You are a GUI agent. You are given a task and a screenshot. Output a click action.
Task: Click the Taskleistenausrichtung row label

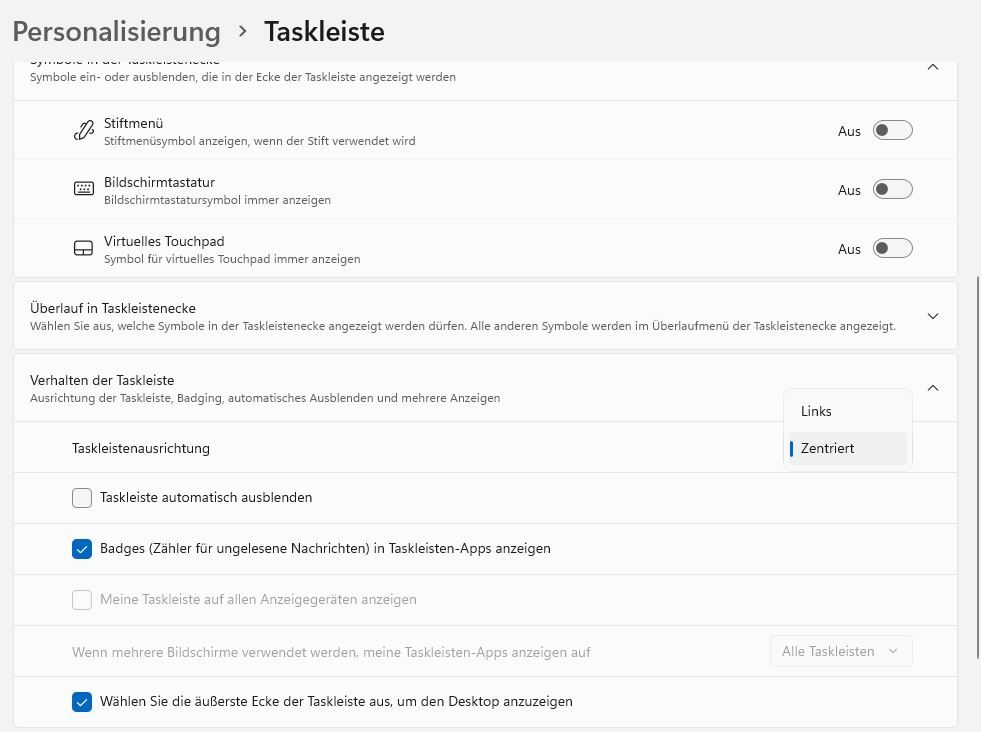[x=141, y=448]
